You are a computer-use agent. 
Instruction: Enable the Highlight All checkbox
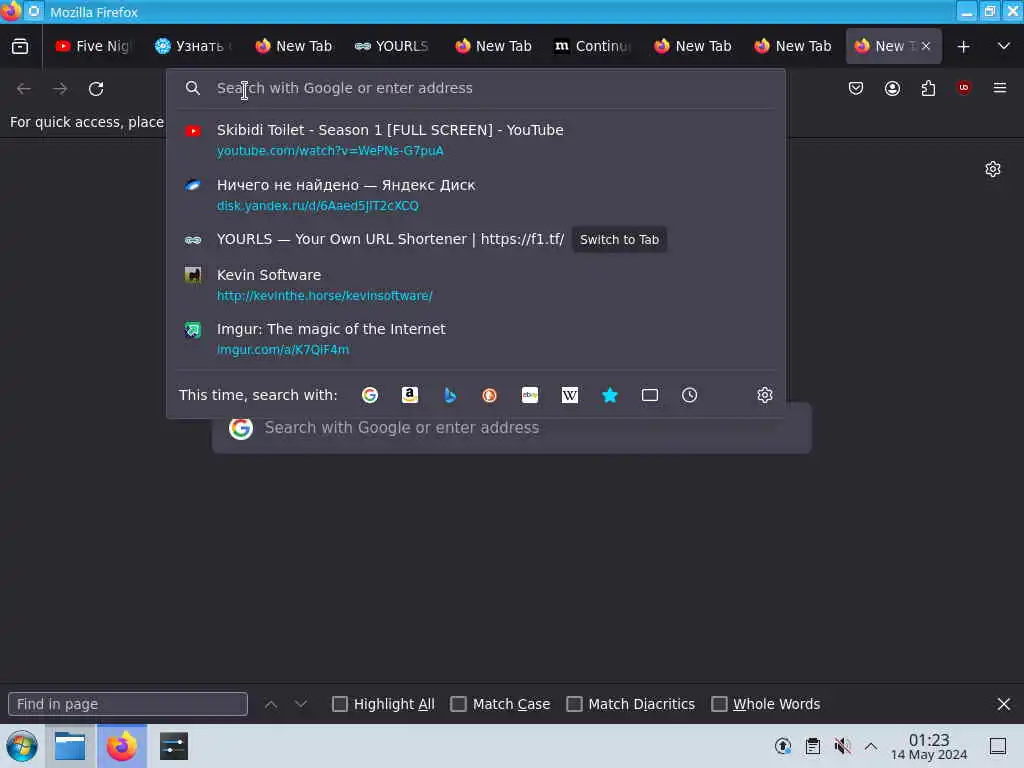pos(340,704)
